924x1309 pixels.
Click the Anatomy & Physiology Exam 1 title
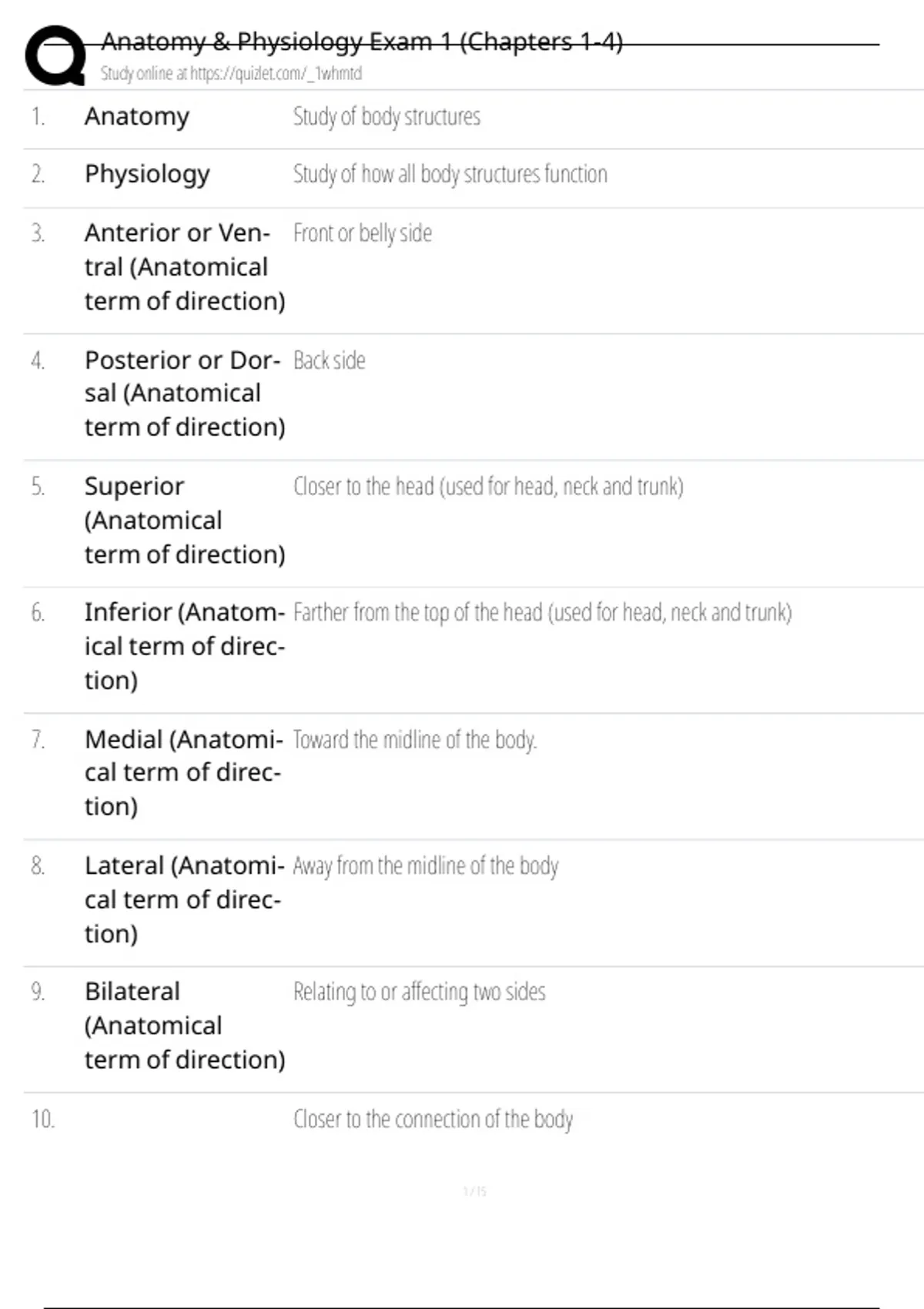click(x=362, y=42)
